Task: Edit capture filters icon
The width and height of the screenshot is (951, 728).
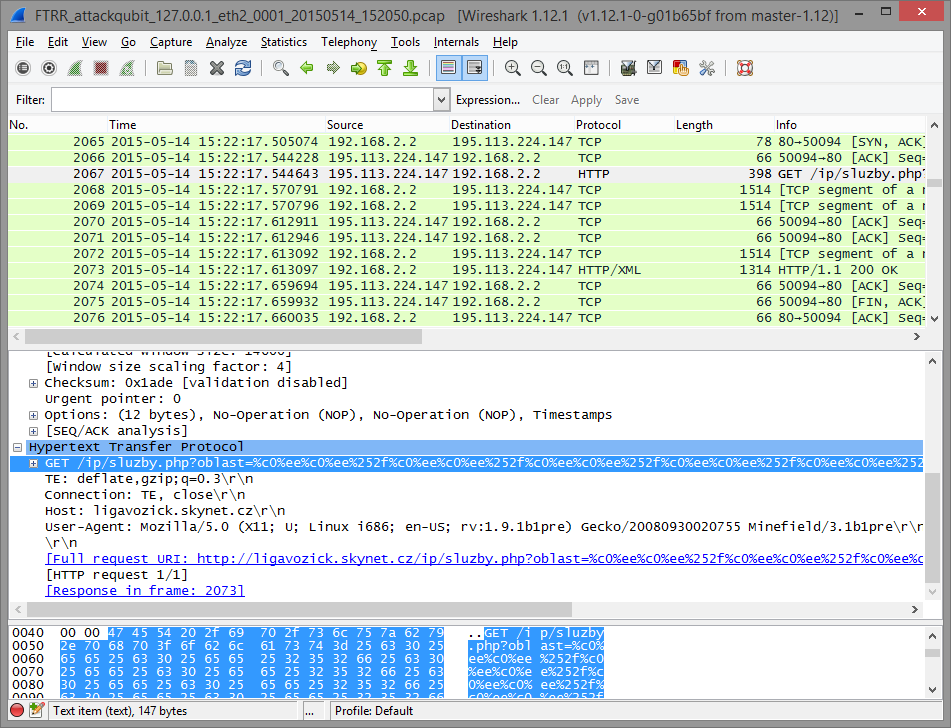Action: [628, 68]
